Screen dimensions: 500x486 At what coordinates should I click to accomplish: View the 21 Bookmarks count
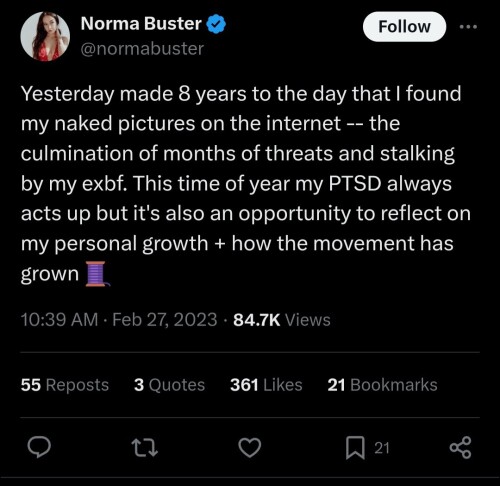382,385
